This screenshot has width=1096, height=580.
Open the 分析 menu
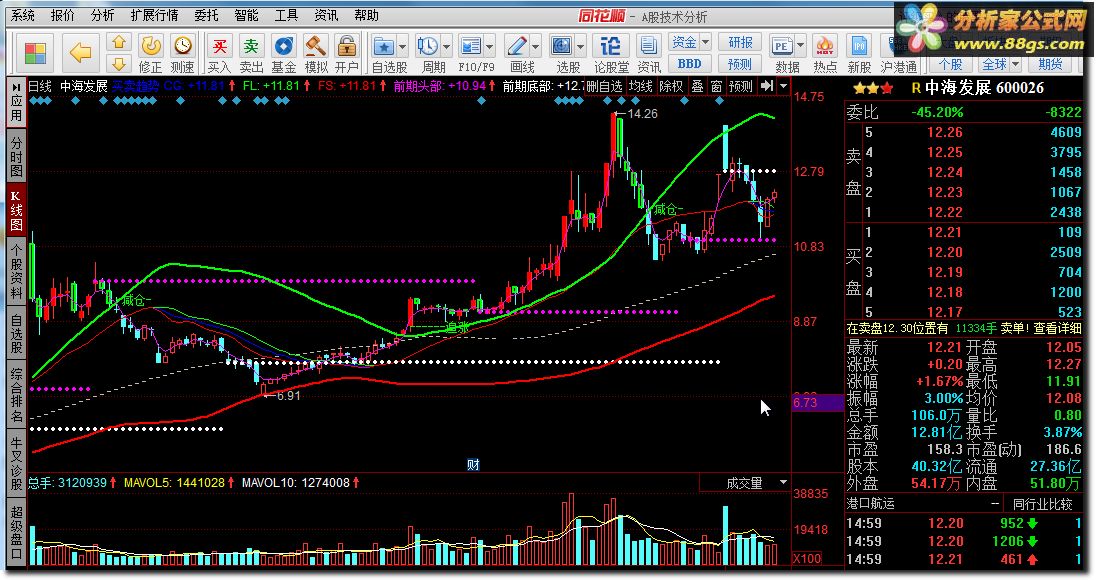click(102, 15)
